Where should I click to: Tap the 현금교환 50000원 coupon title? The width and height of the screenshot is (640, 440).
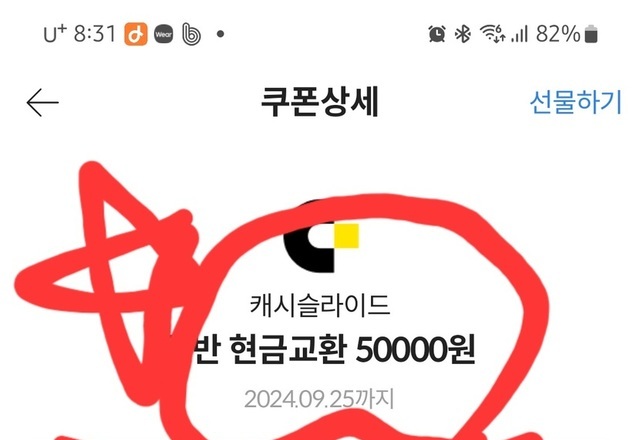click(x=334, y=350)
